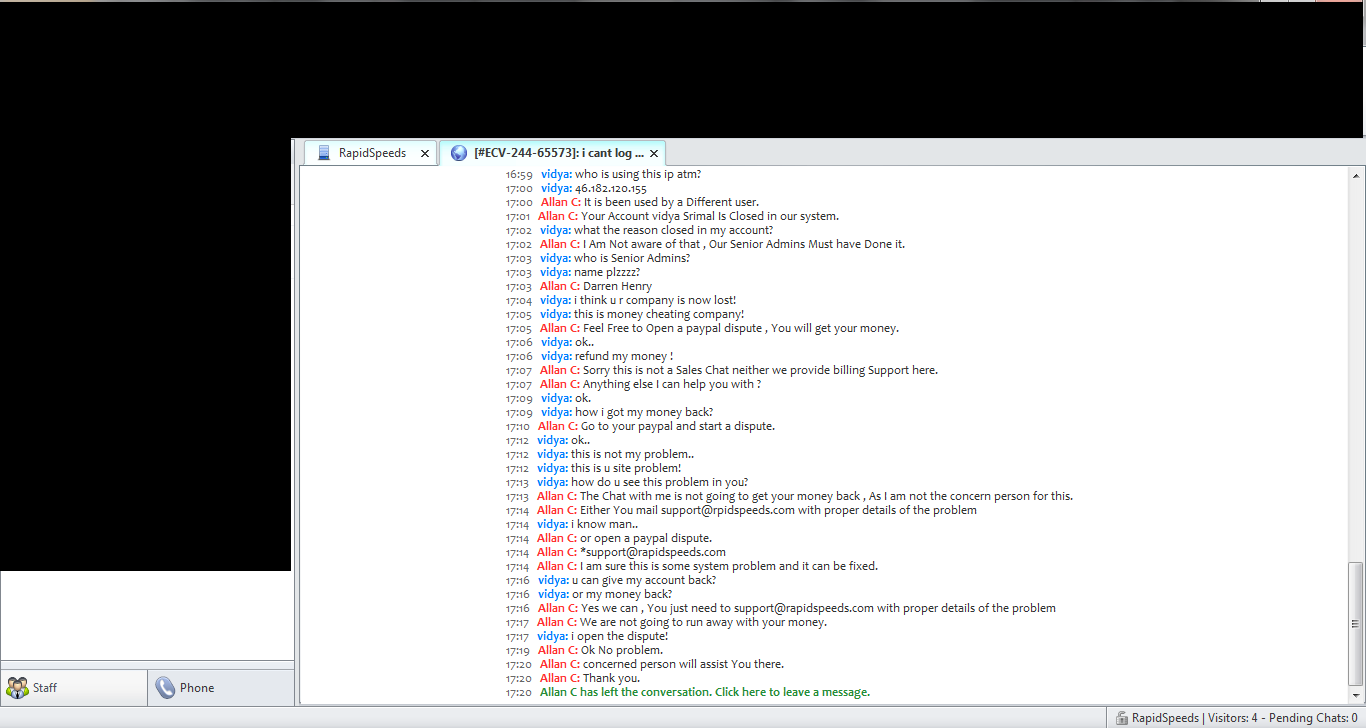Click the 'Darren Henry' reply line
The height and width of the screenshot is (728, 1366).
[617, 286]
